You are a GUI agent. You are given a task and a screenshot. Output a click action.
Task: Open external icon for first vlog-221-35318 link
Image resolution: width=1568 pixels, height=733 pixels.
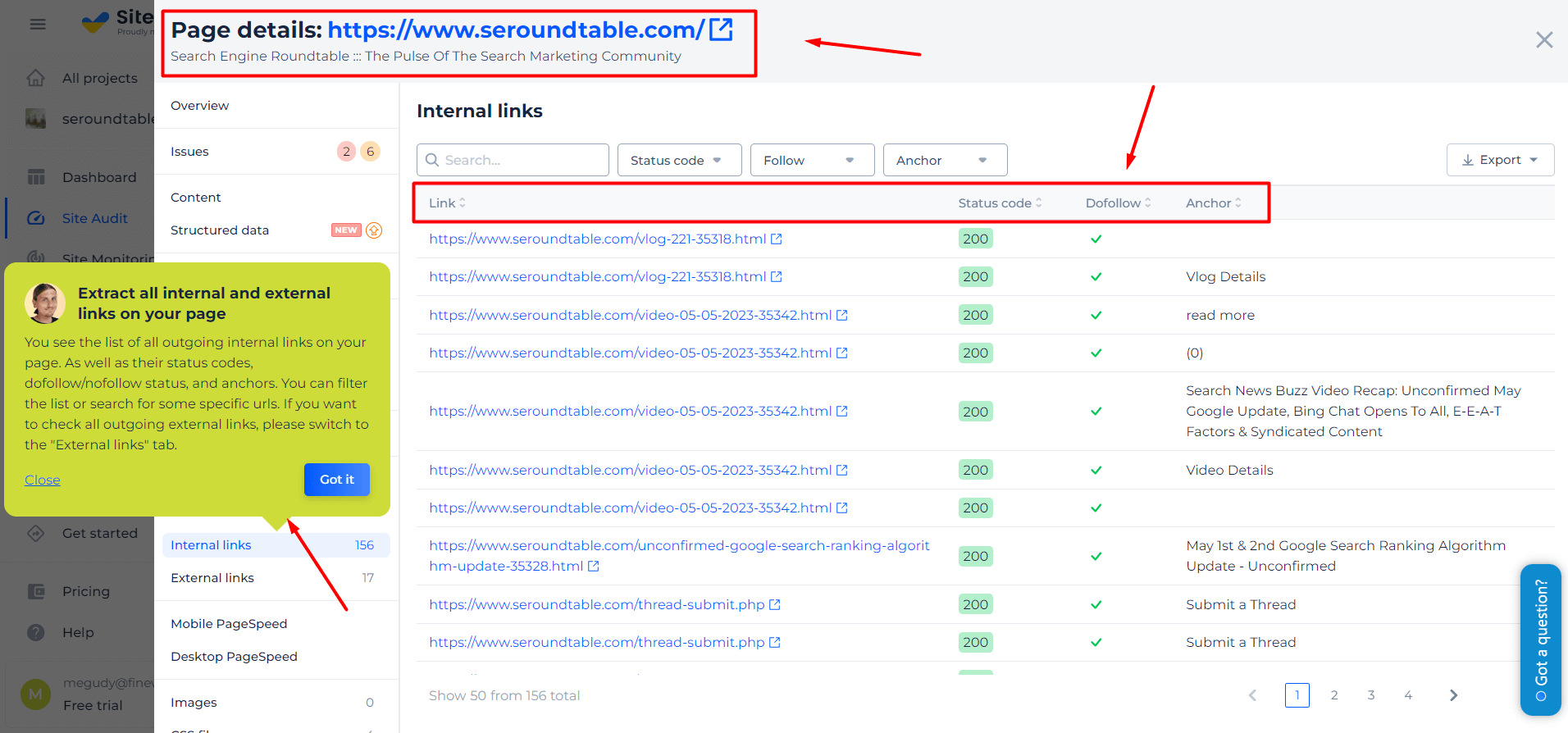pyautogui.click(x=777, y=239)
